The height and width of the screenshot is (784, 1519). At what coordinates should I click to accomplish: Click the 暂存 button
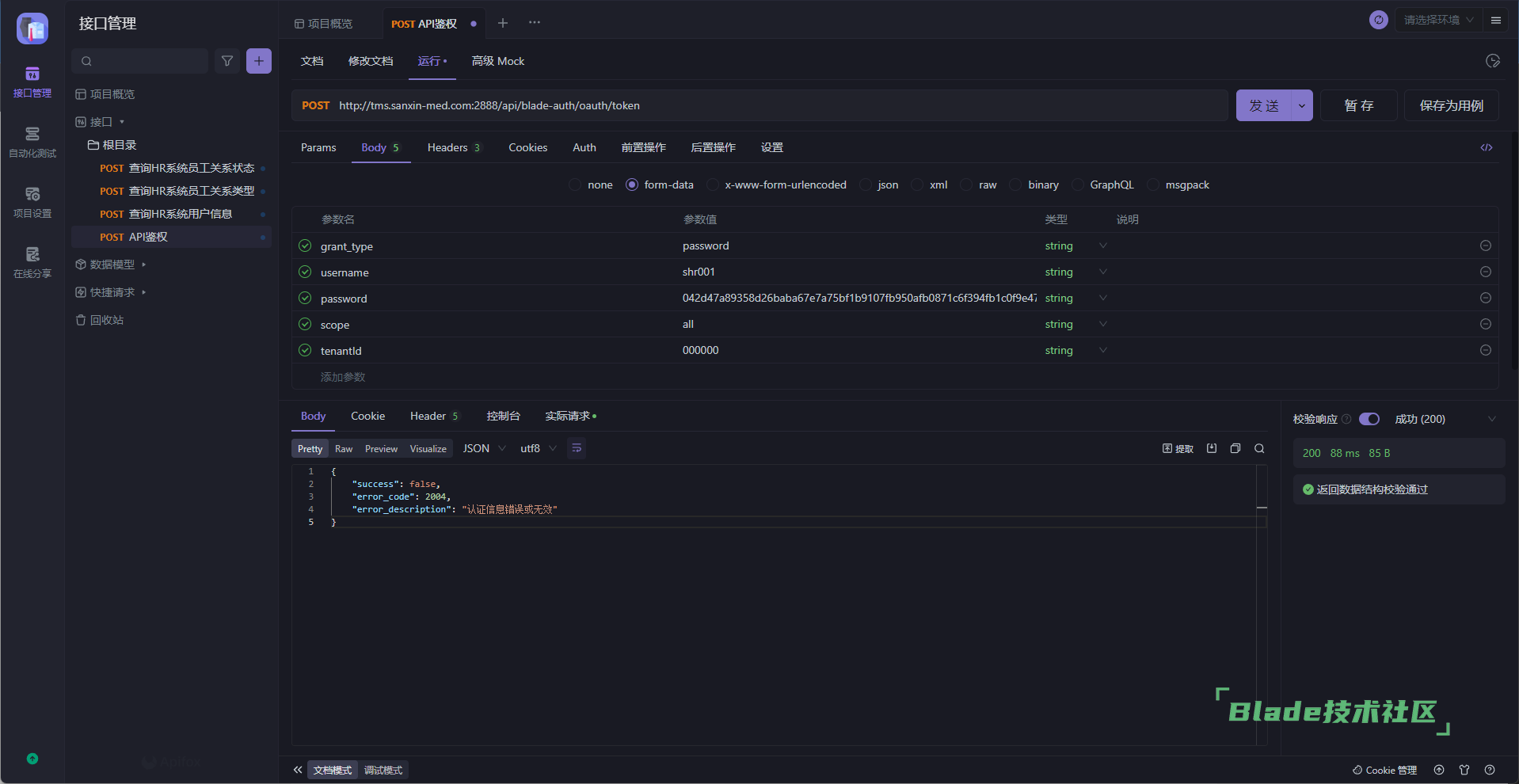pos(1359,105)
